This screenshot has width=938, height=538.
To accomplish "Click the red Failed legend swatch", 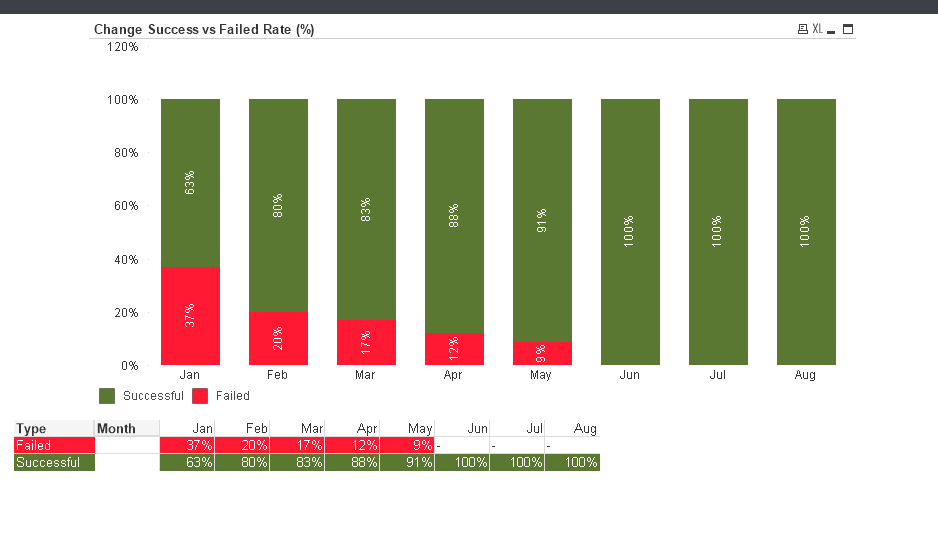I will coord(200,396).
